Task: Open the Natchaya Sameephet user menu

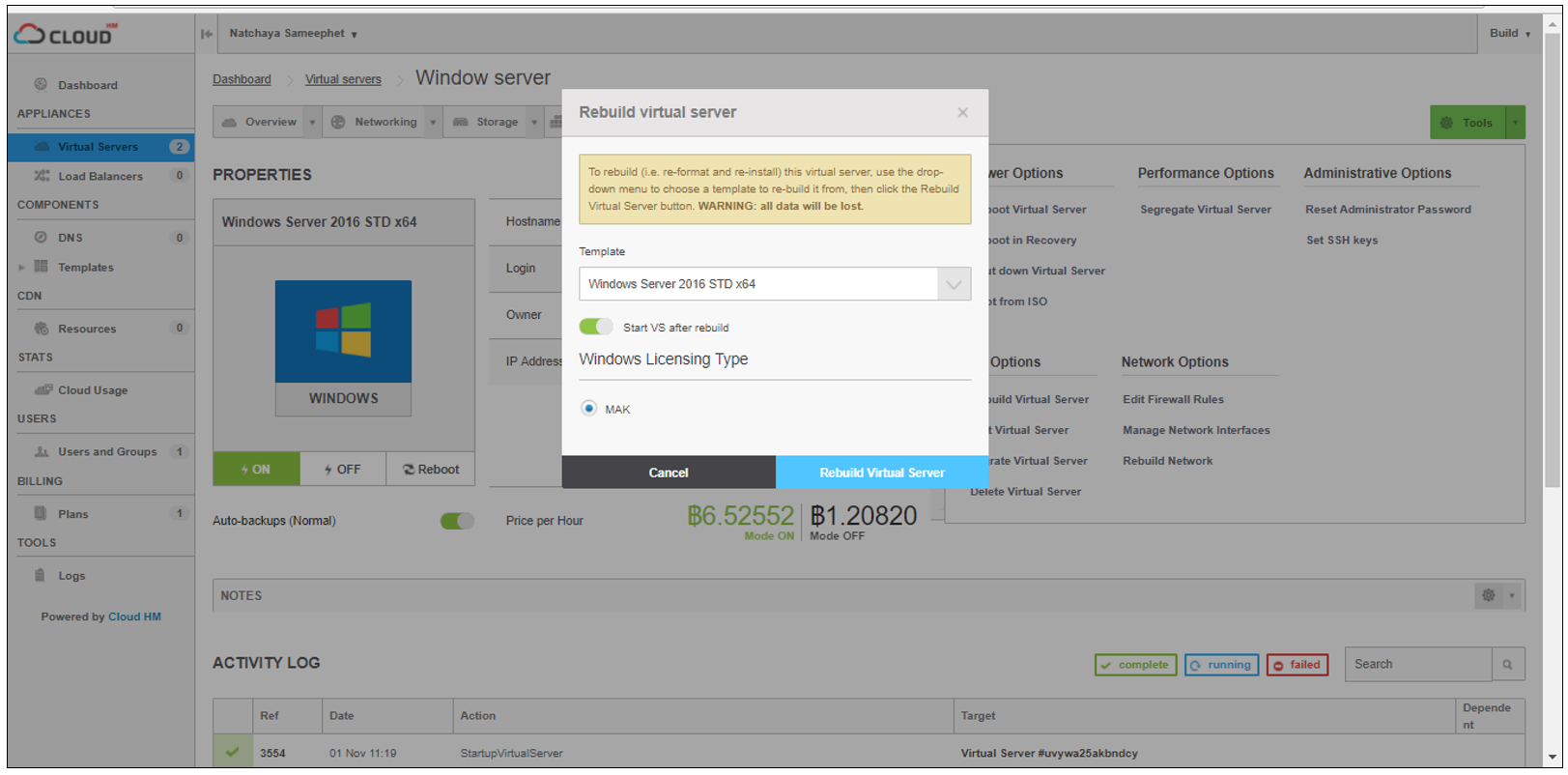Action: point(293,34)
